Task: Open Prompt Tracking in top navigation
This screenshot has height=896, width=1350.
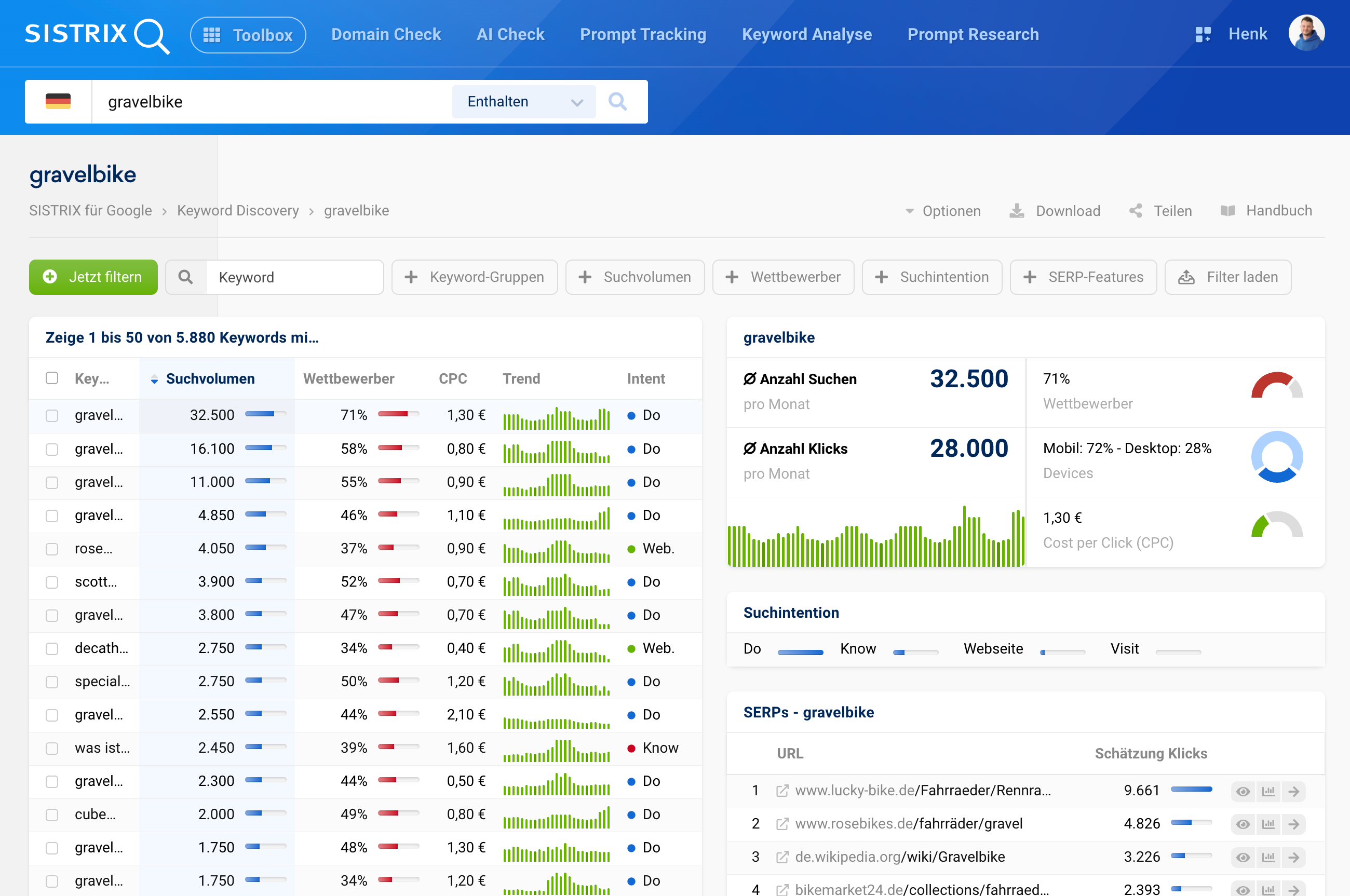Action: coord(643,34)
